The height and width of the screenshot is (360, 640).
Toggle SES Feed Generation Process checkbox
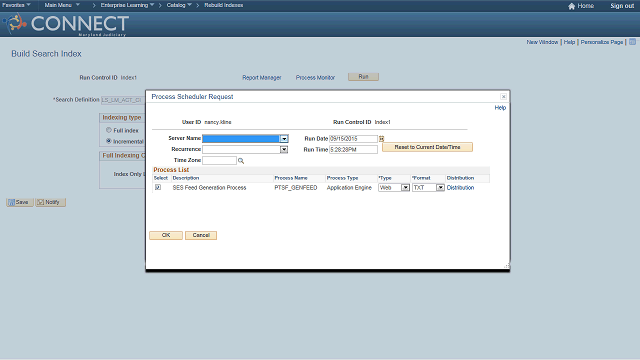[x=158, y=187]
